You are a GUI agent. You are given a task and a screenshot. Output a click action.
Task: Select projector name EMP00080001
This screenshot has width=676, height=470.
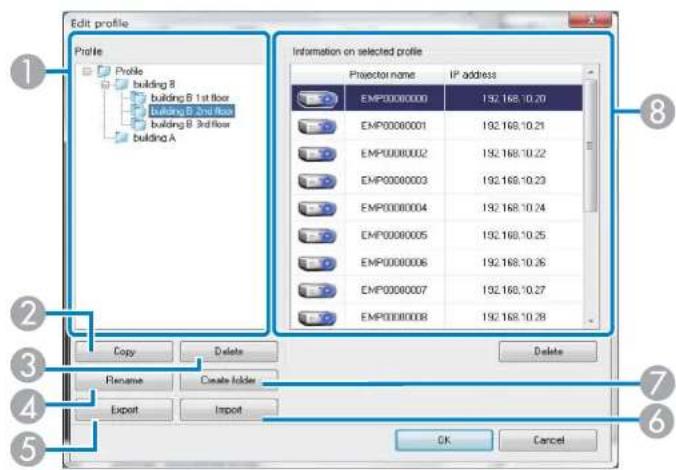pos(394,126)
